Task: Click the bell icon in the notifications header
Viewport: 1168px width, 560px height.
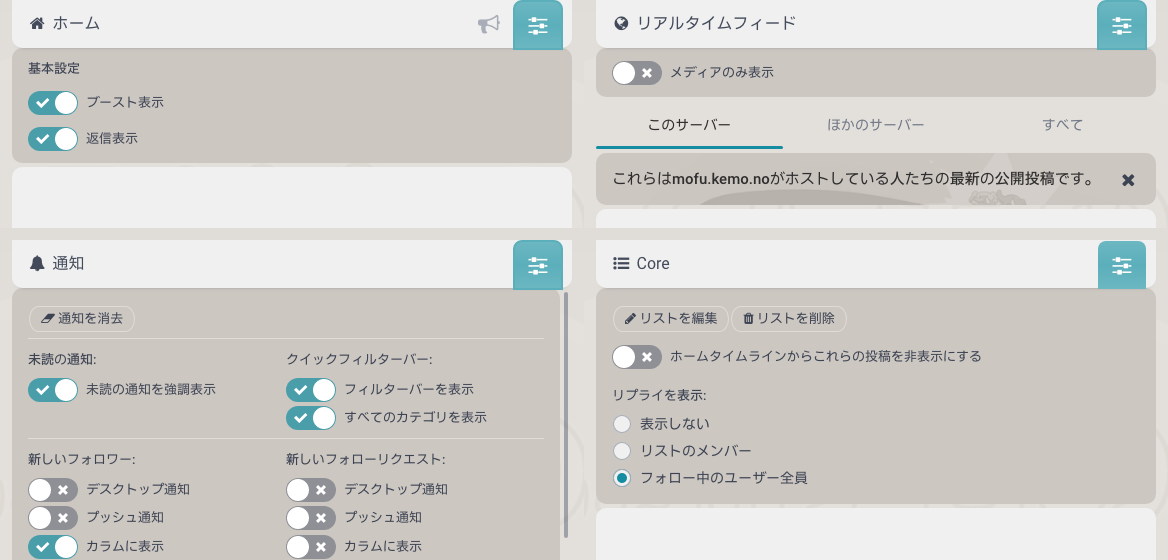Action: 37,263
